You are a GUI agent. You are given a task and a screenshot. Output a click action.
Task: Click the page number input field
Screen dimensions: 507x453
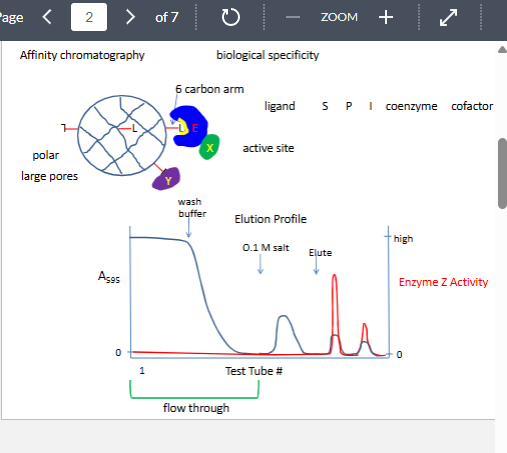pyautogui.click(x=89, y=17)
